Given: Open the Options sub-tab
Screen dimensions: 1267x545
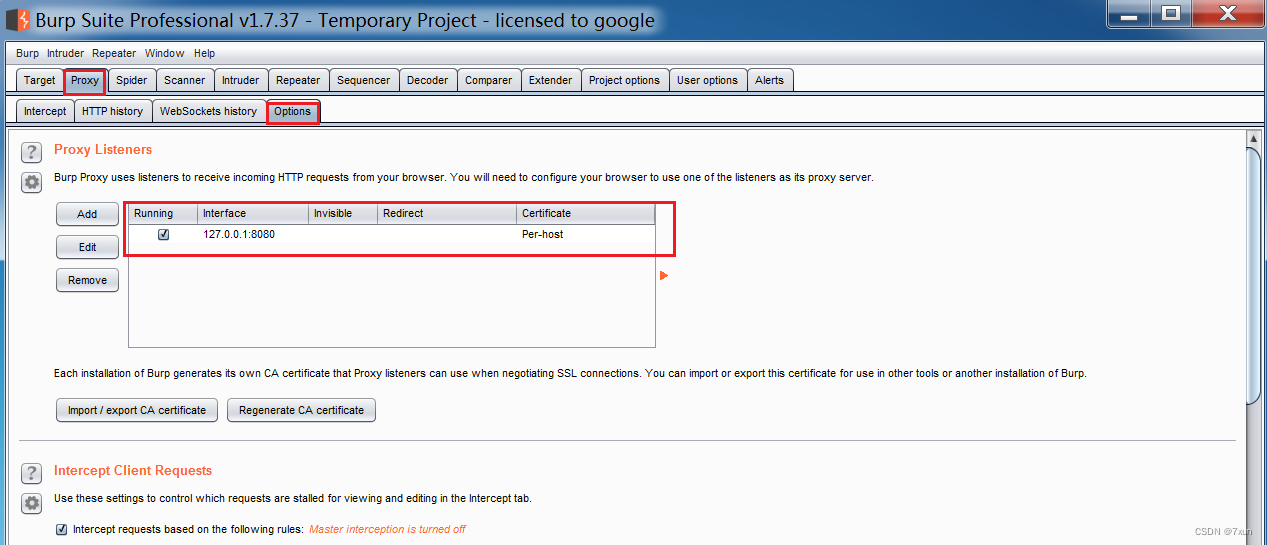Looking at the screenshot, I should click(293, 111).
